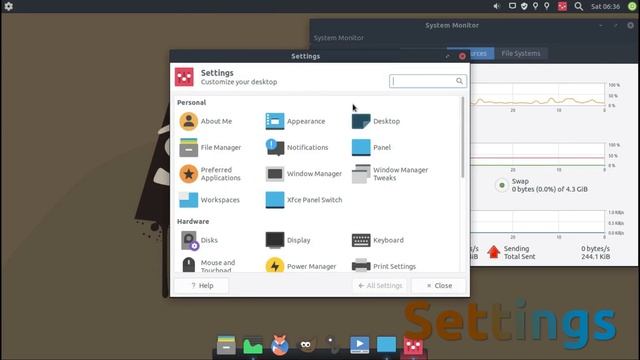Click the Settings header app icon

tap(184, 77)
